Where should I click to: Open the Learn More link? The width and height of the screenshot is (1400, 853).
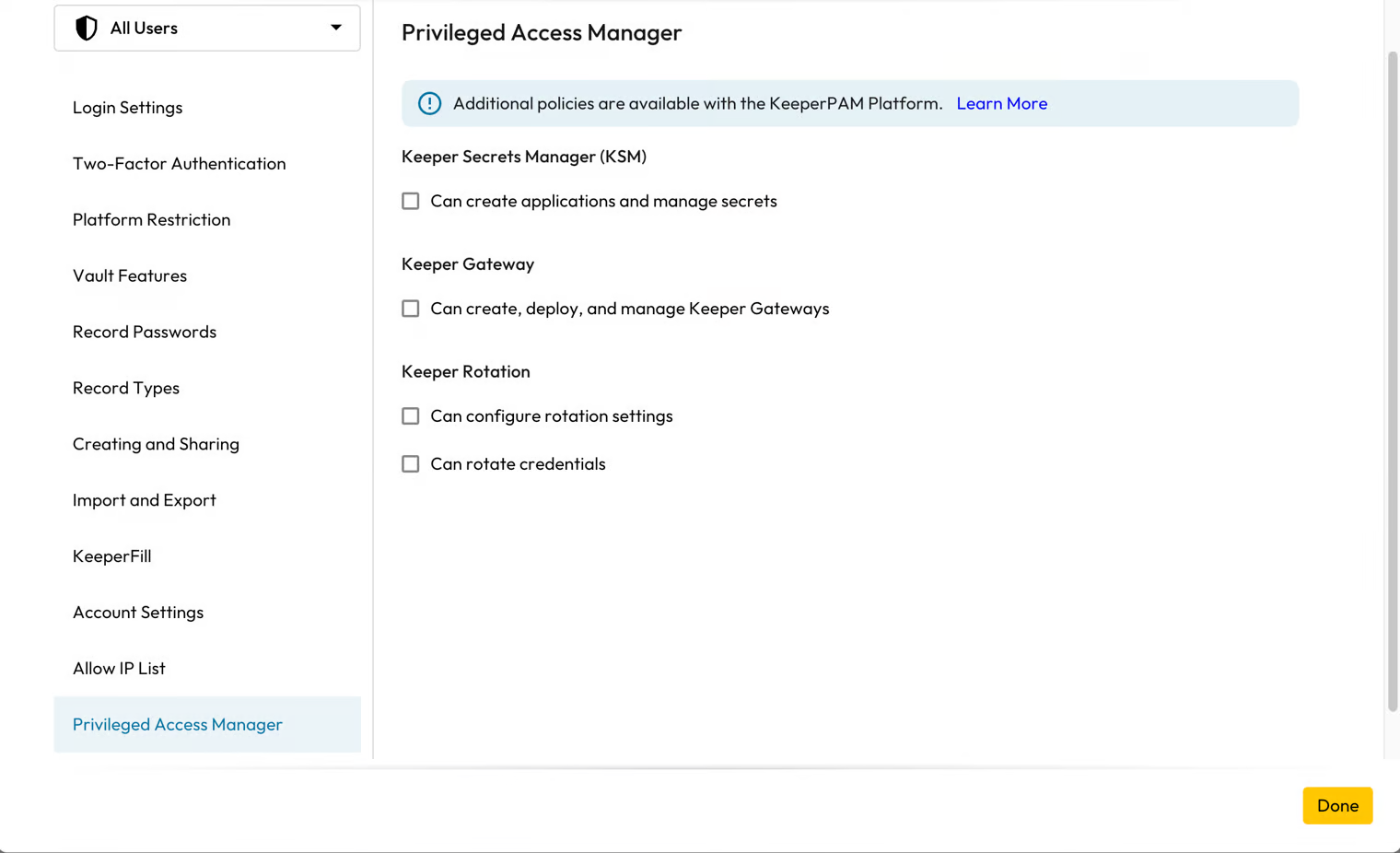(x=1001, y=104)
